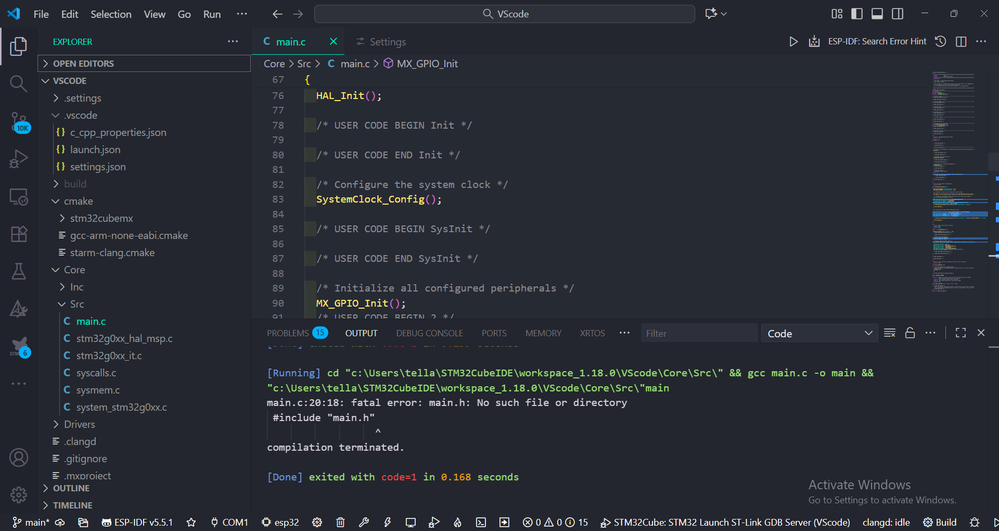This screenshot has width=999, height=531.
Task: Click the Run Code play button
Action: [793, 42]
